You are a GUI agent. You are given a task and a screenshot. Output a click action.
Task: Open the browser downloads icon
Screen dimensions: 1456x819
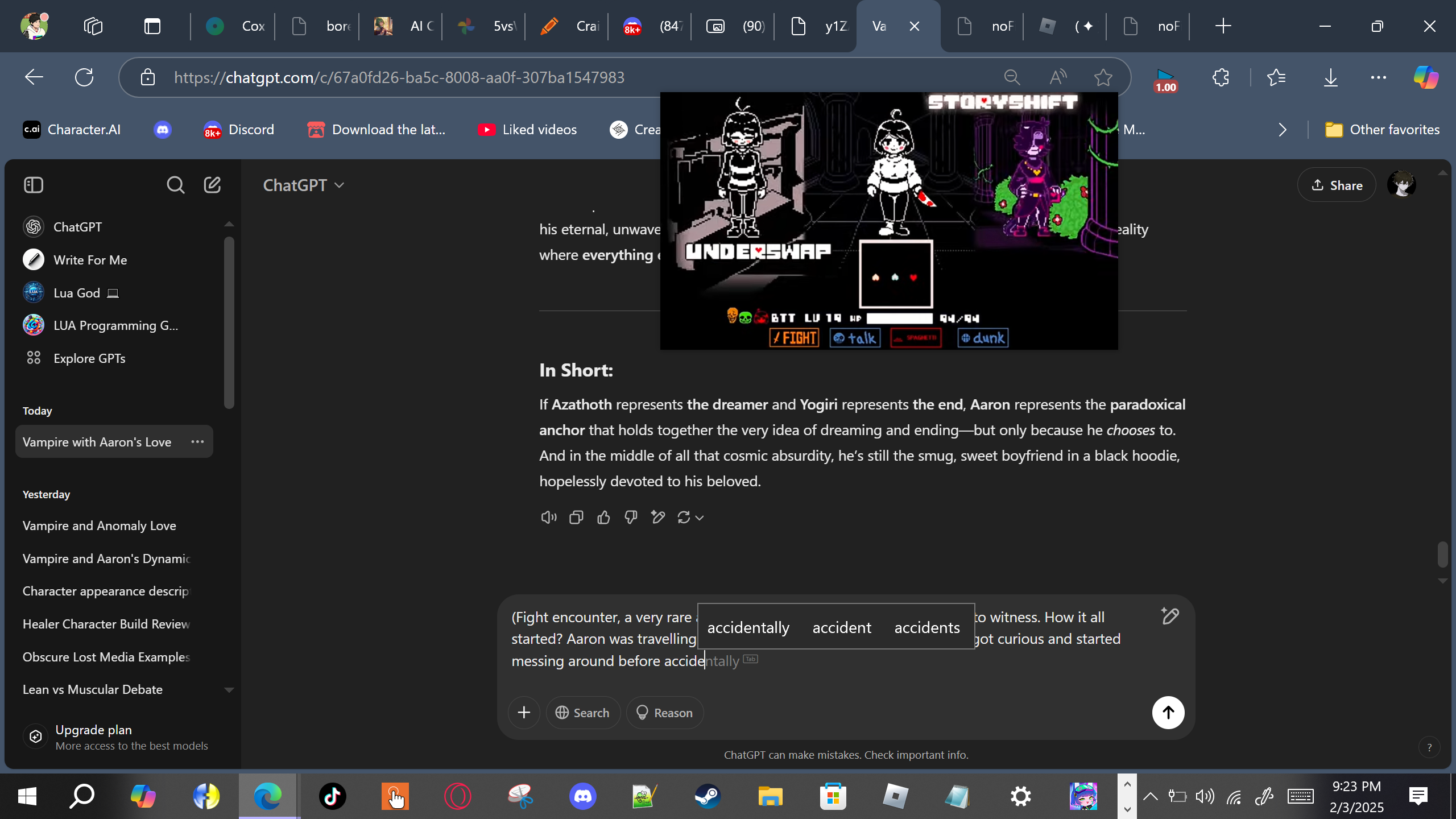tap(1330, 77)
